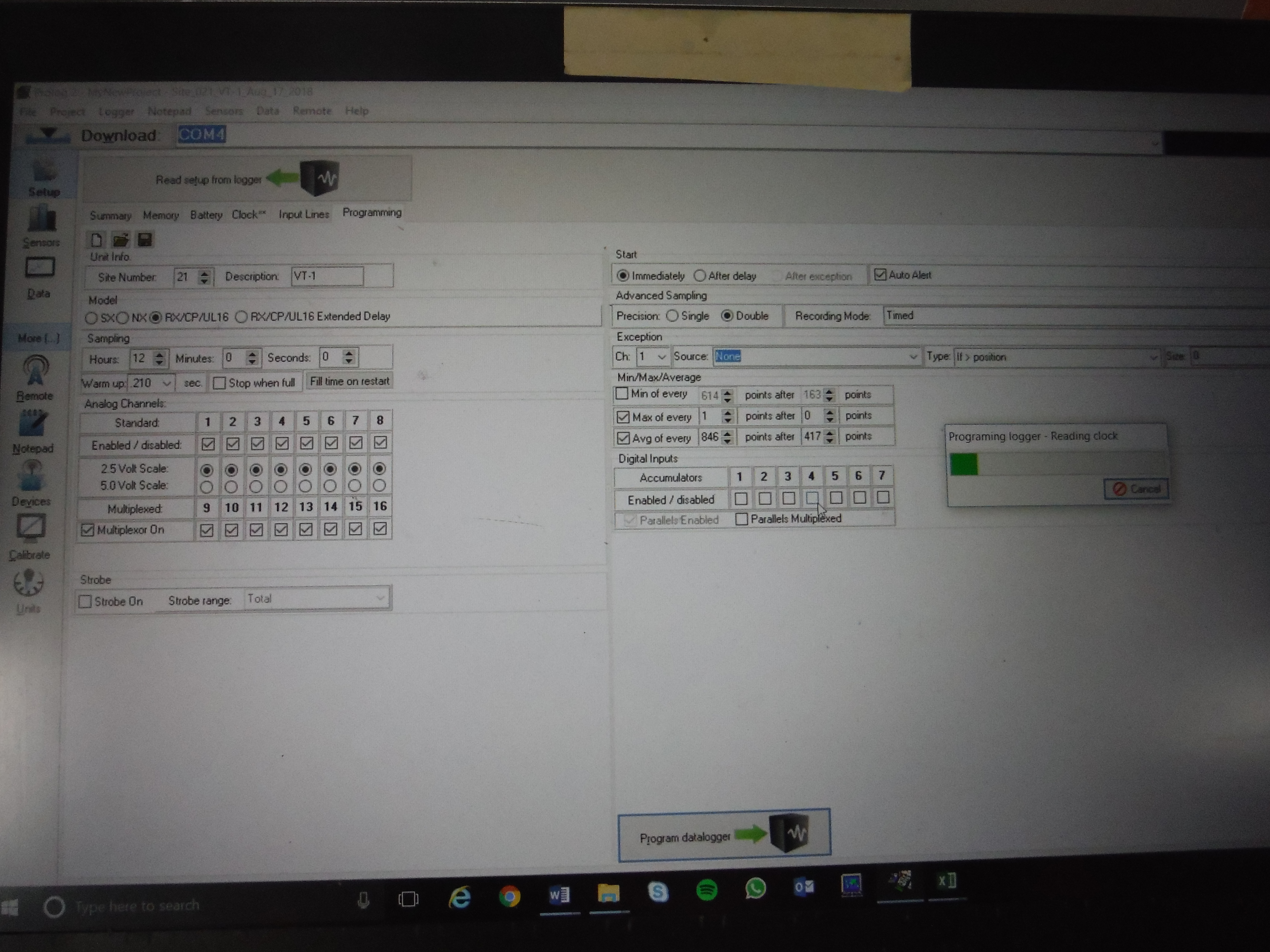The height and width of the screenshot is (952, 1270).
Task: Open the Devices sidebar icon
Action: click(x=32, y=476)
